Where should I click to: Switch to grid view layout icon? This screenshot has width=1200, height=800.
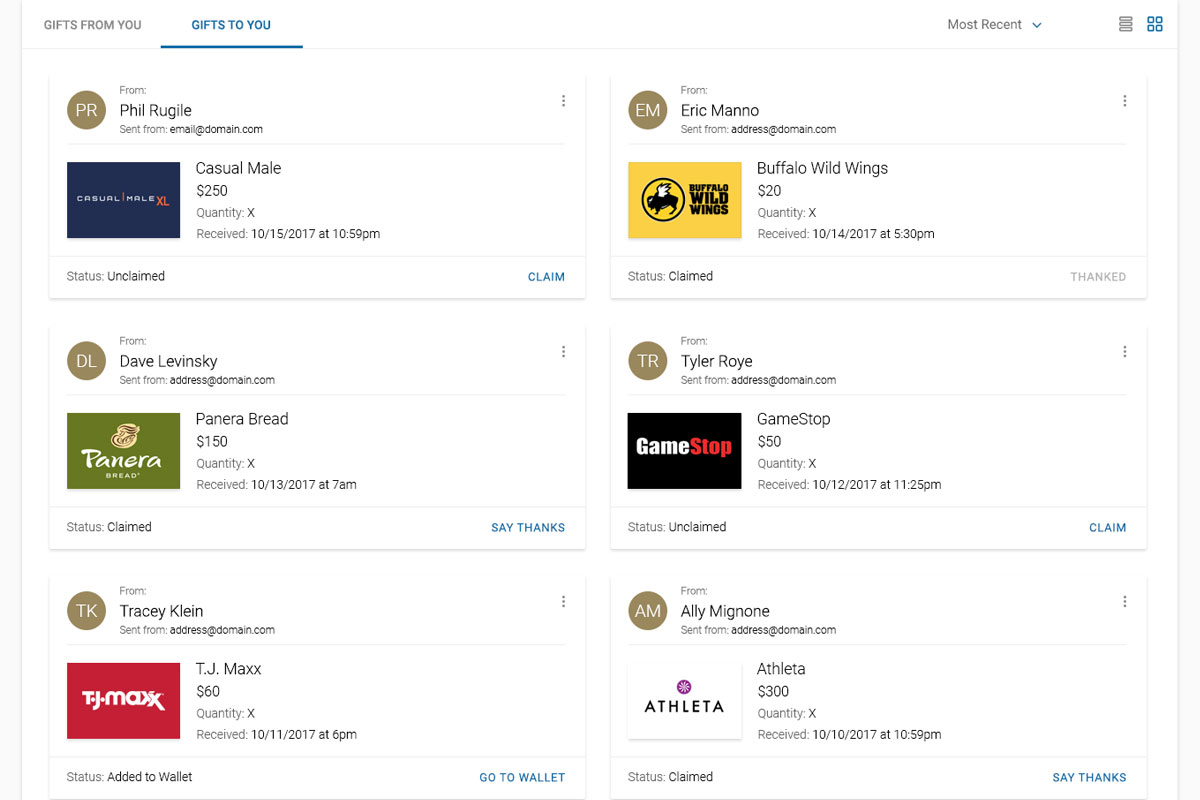click(x=1155, y=24)
